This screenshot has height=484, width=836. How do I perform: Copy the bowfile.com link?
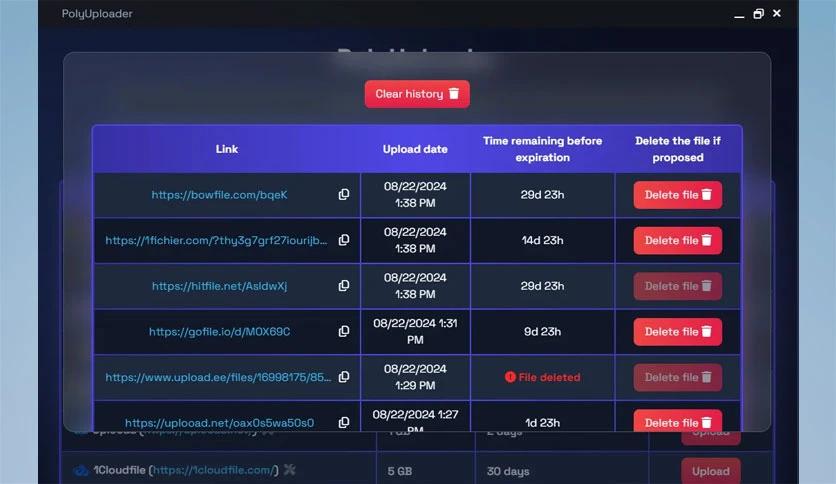[x=344, y=195]
